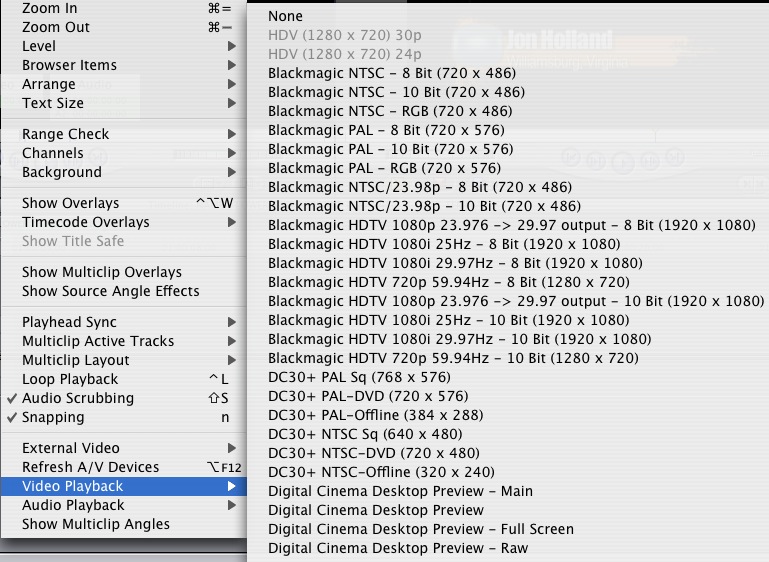Expand the Browser Items submenu

[x=123, y=65]
